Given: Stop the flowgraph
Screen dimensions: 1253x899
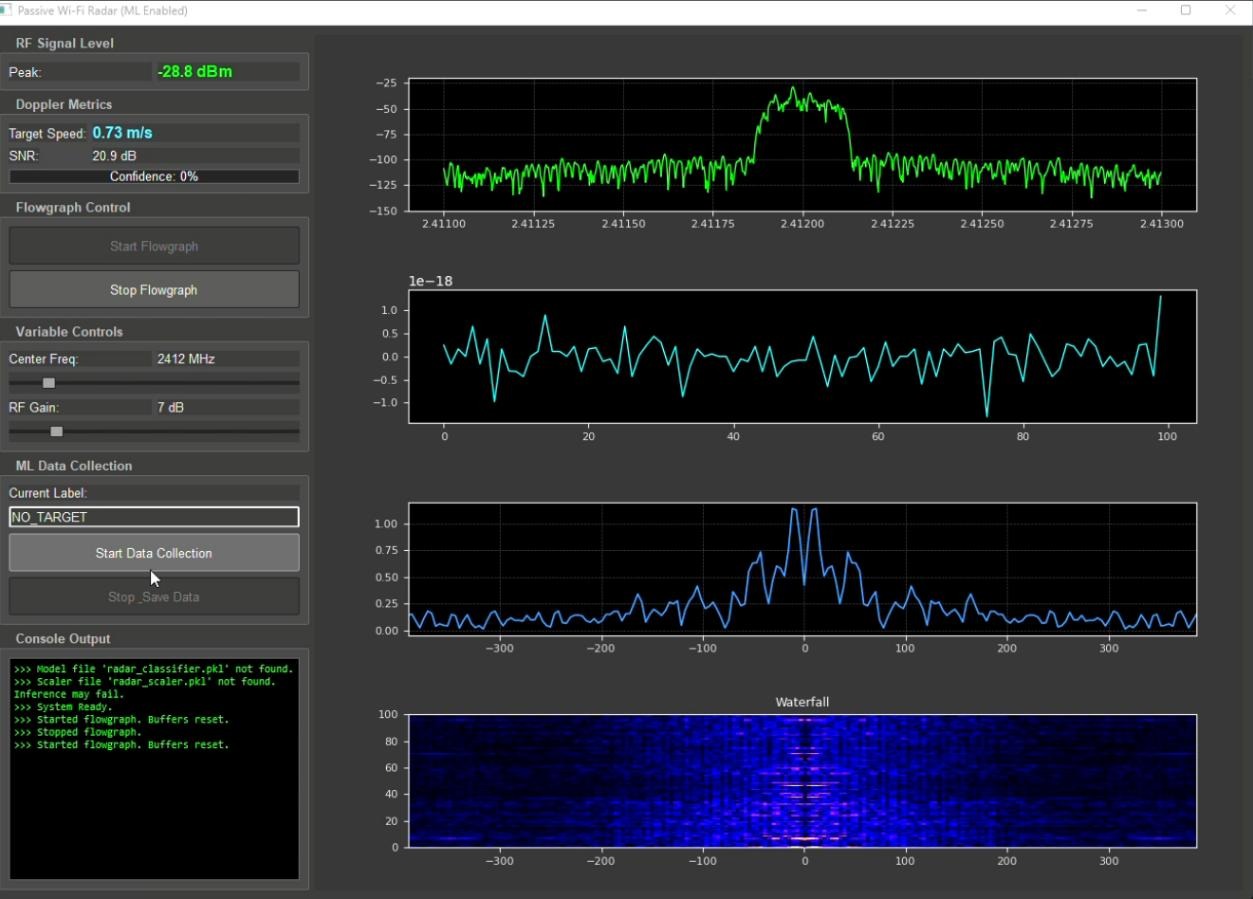Looking at the screenshot, I should pos(154,290).
